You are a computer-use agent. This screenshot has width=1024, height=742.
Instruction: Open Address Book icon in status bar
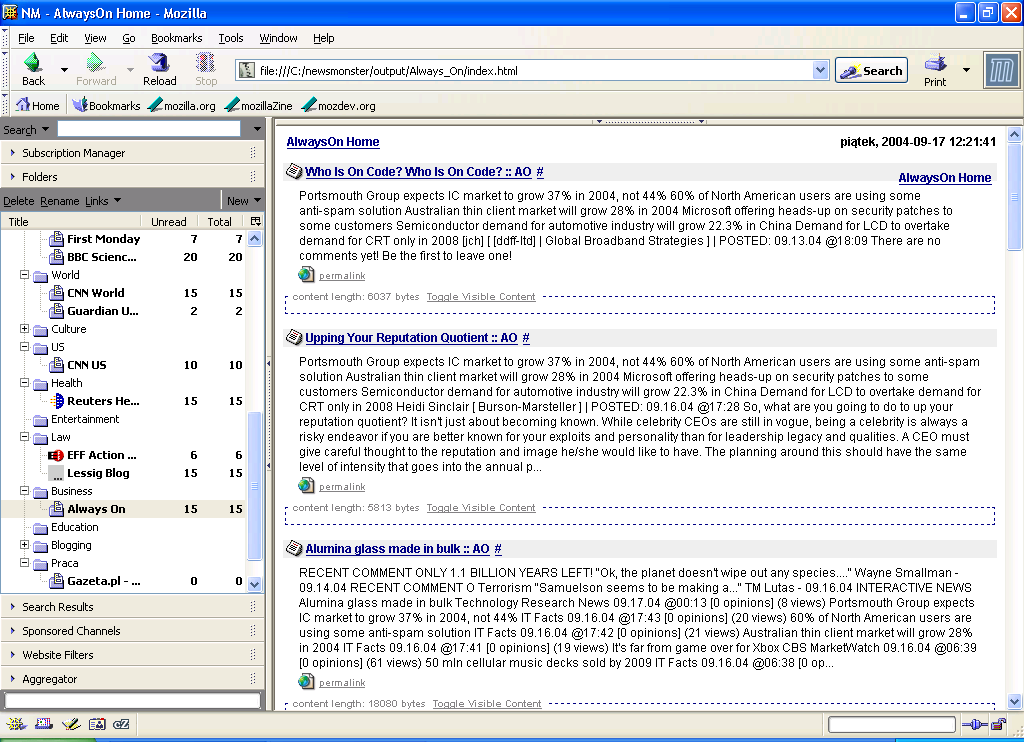click(x=97, y=724)
